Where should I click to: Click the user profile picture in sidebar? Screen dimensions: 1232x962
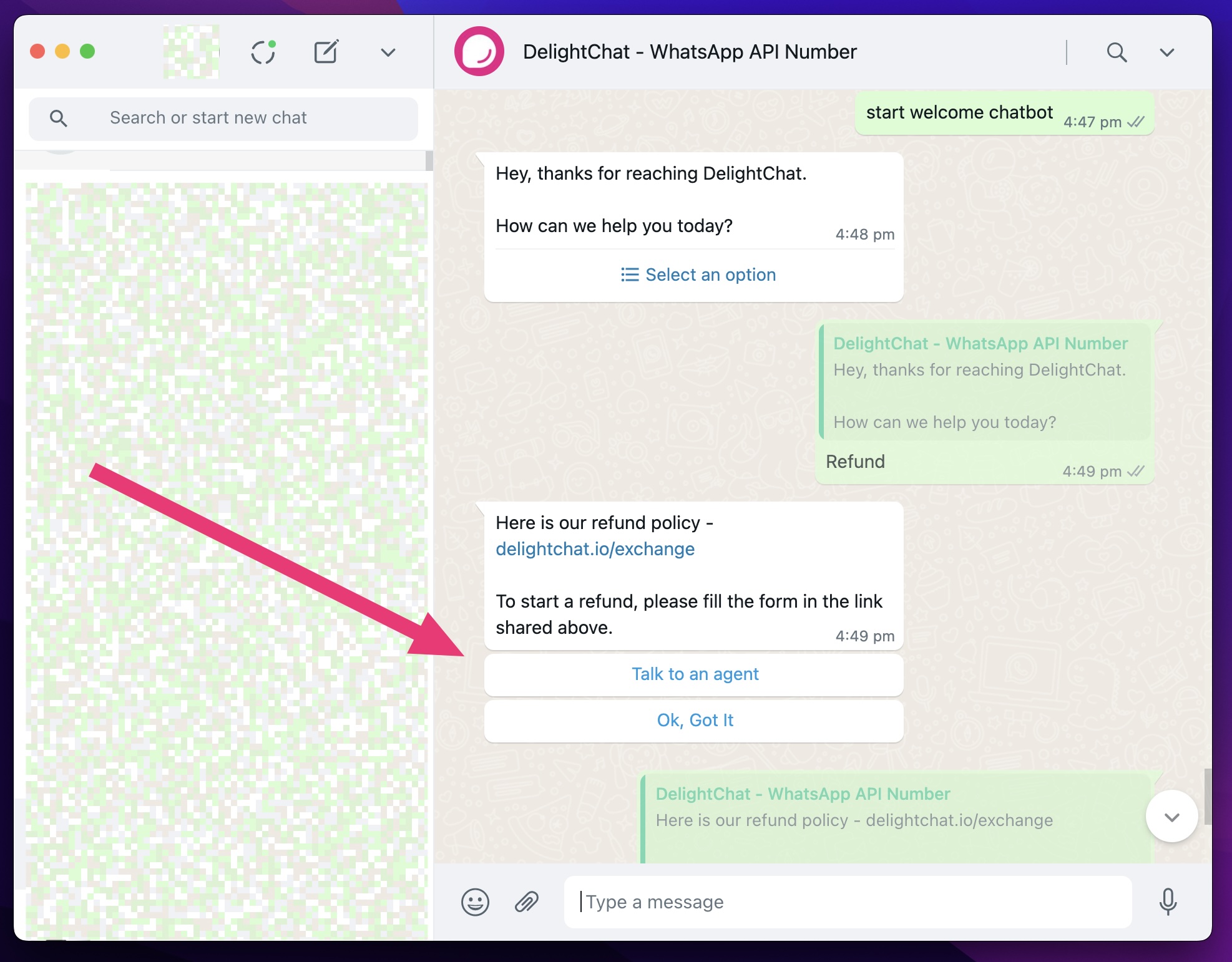pos(191,52)
